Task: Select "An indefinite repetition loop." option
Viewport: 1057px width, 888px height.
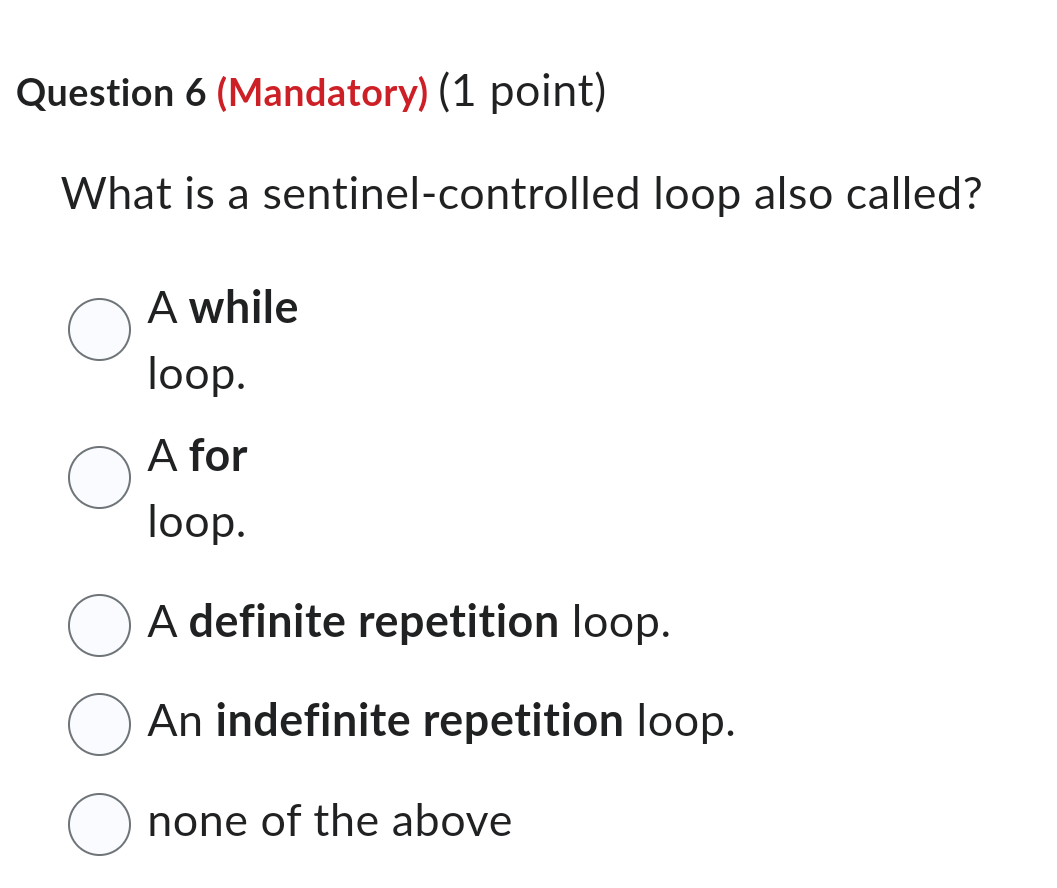Action: pos(99,723)
